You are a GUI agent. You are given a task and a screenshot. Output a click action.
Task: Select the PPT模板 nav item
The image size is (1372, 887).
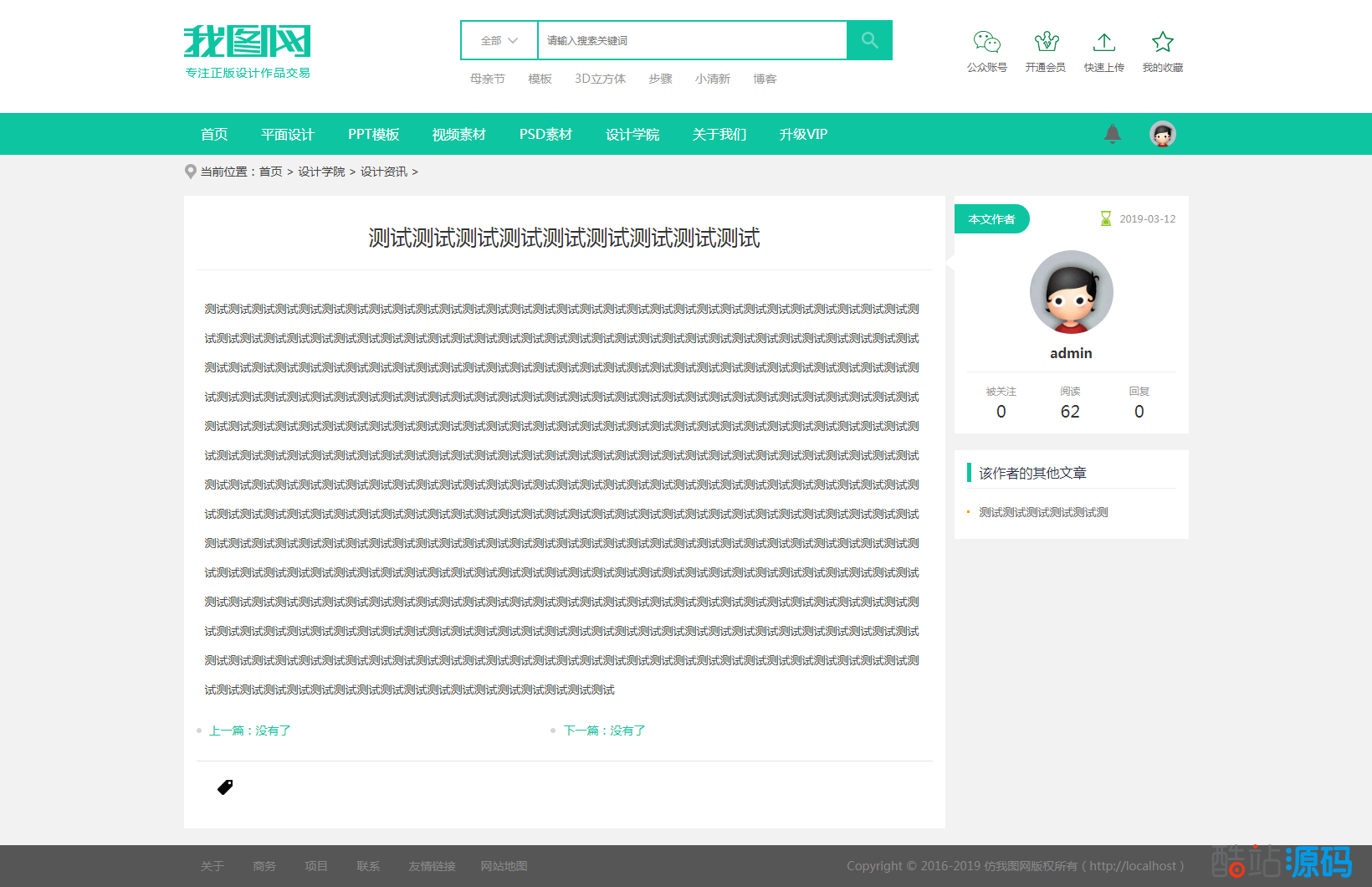373,134
